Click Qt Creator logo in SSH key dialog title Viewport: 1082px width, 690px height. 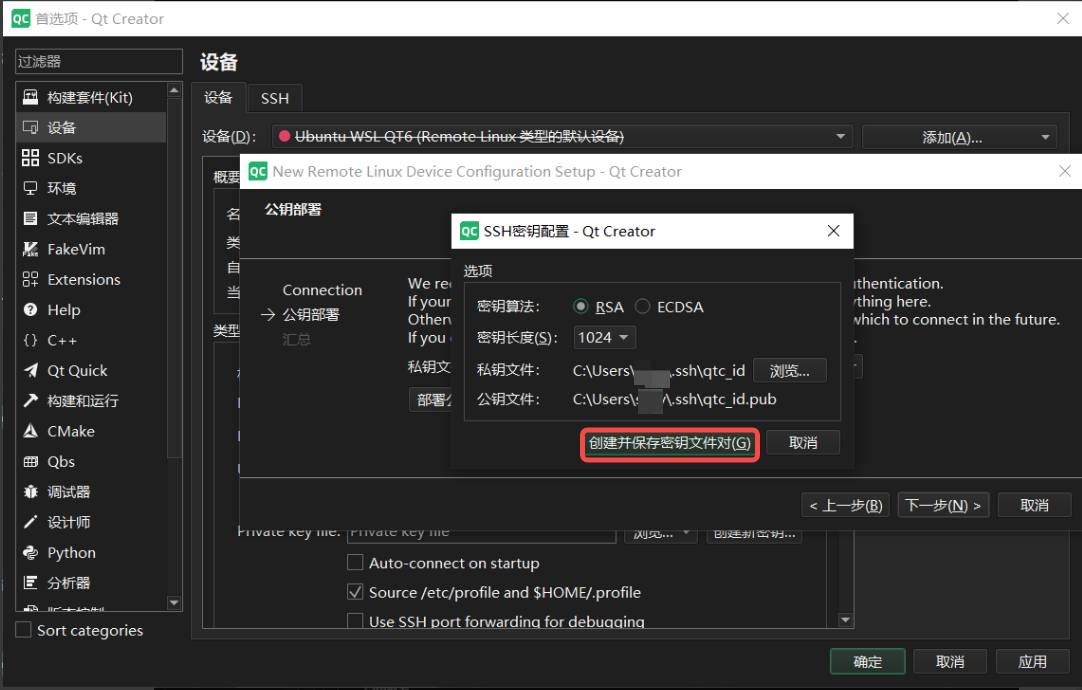click(469, 231)
